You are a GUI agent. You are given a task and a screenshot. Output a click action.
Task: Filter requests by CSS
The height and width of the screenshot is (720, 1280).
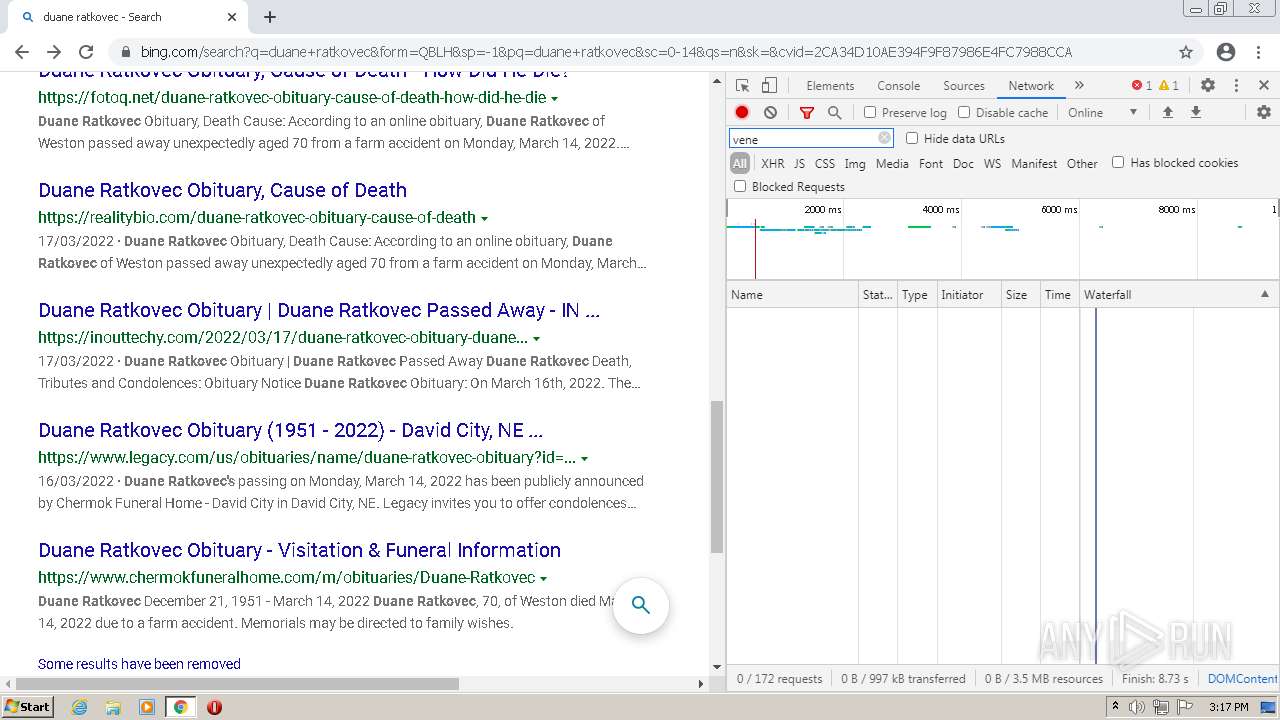pos(825,163)
